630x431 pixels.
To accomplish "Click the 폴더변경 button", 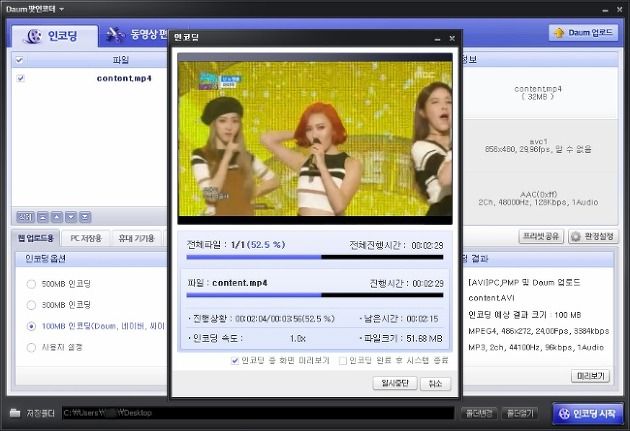I will (x=479, y=413).
